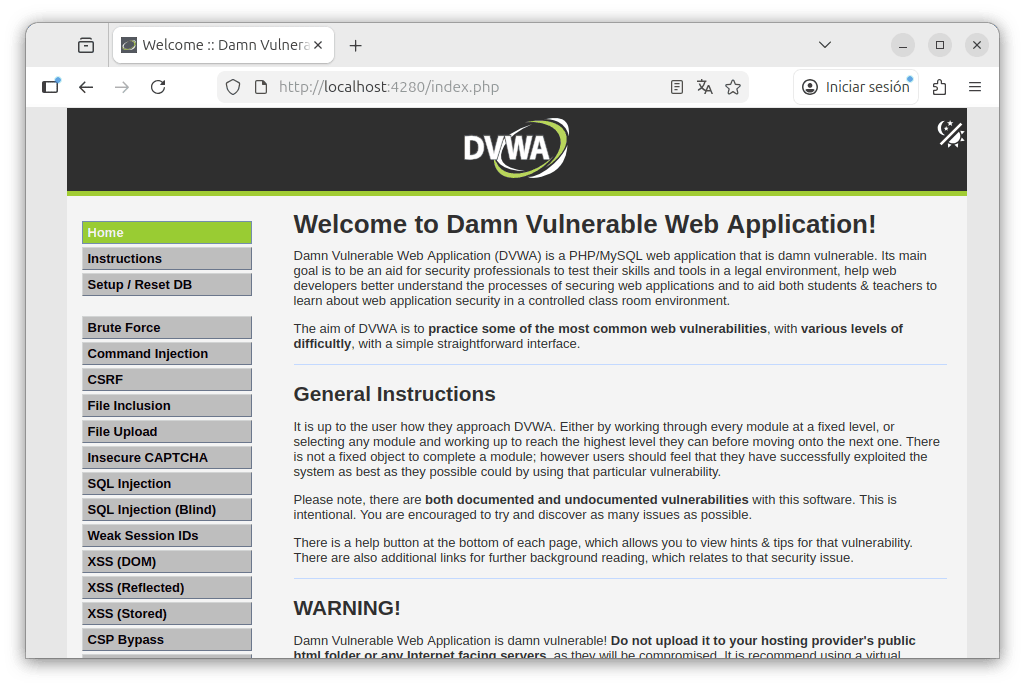Translate this page icon
Viewport: 1025px width, 687px height.
(705, 87)
